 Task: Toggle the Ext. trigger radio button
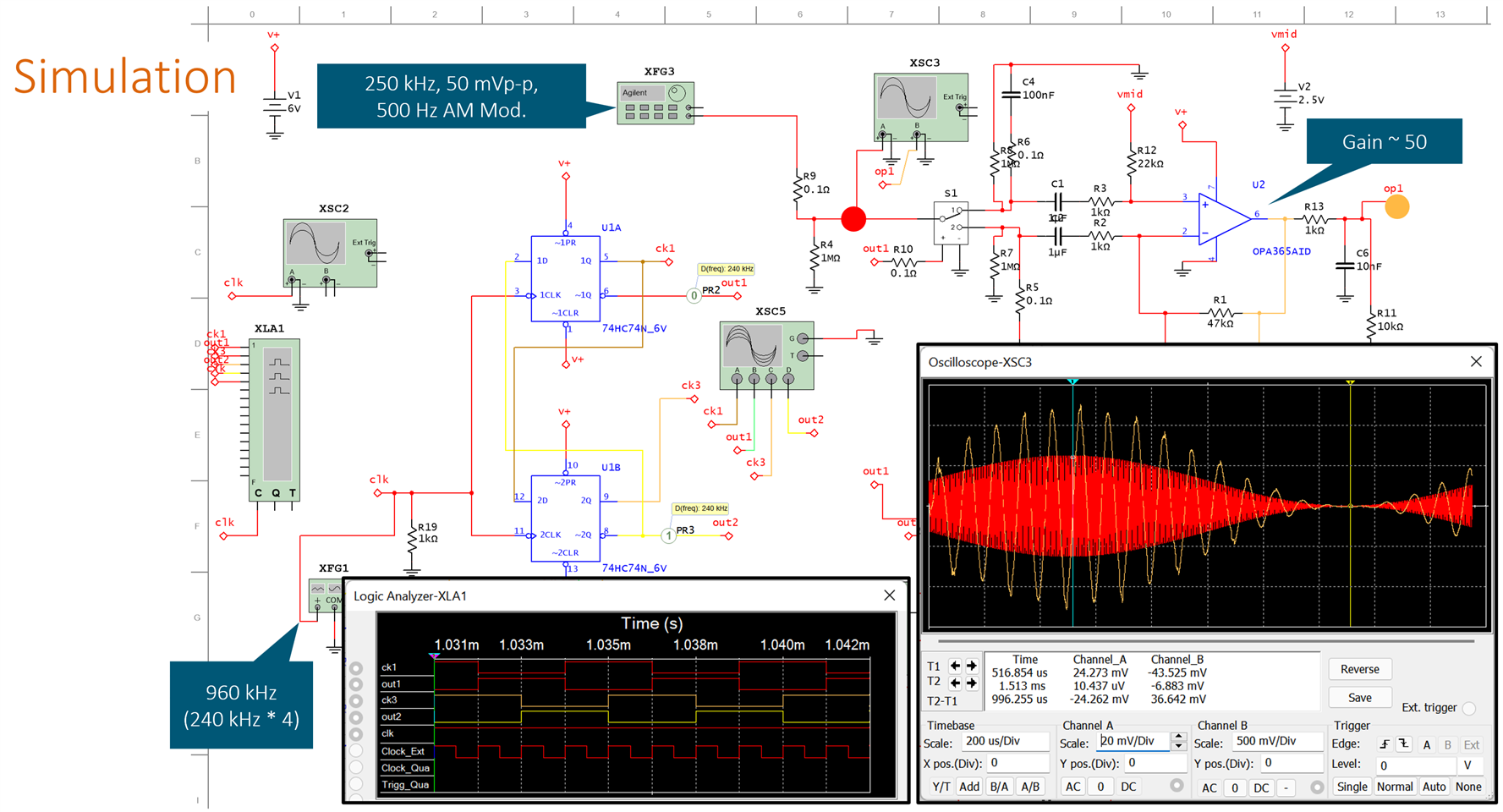click(1469, 708)
